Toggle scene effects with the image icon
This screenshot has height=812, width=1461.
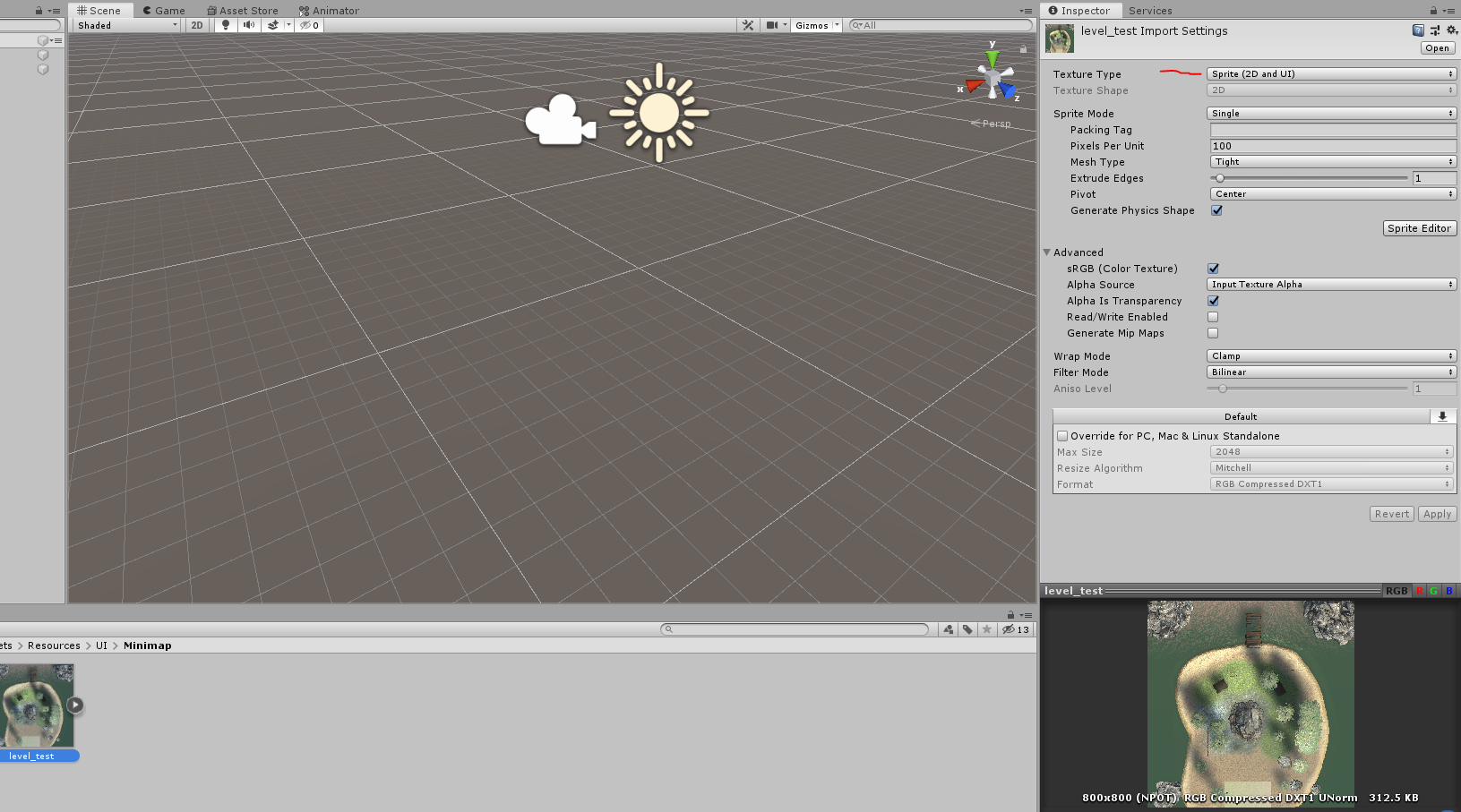pos(273,25)
